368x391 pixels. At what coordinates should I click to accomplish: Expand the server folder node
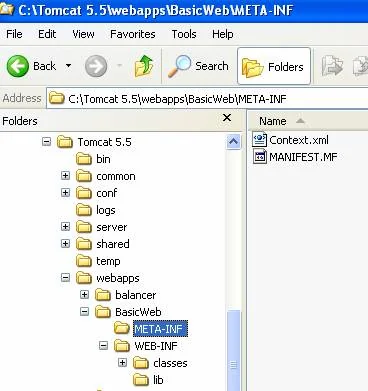65,227
